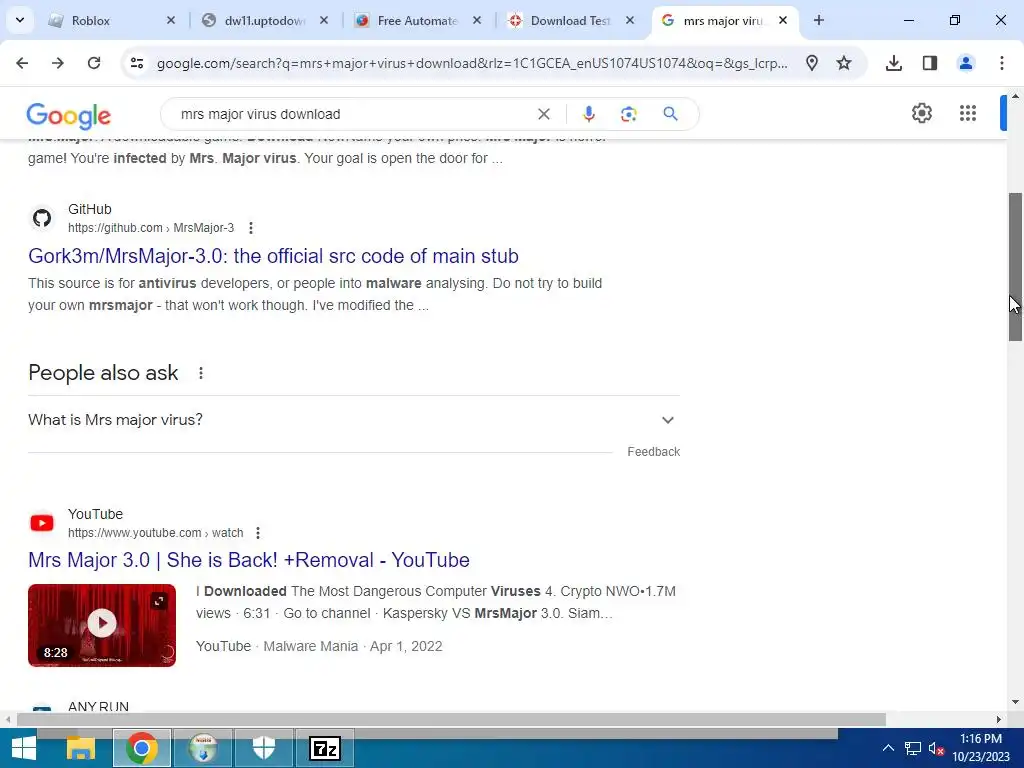Screen dimensions: 1024x768
Task: Open File Explorer from taskbar
Action: pos(80,748)
